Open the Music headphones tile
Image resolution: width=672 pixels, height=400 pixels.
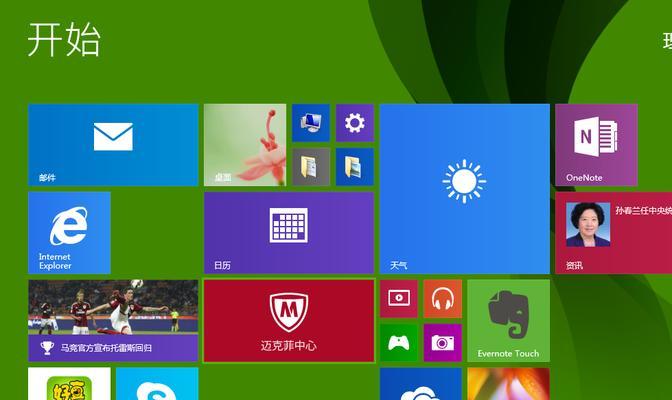click(443, 298)
